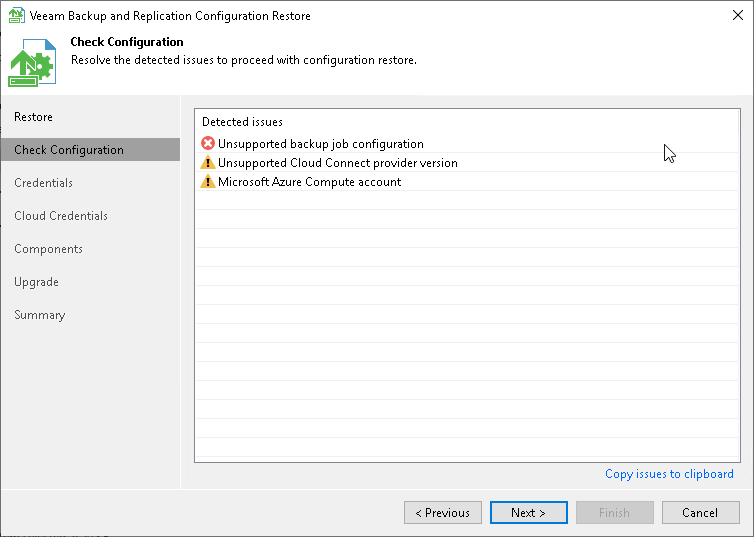Cancel the configuration restore wizard
The image size is (754, 537).
(700, 512)
